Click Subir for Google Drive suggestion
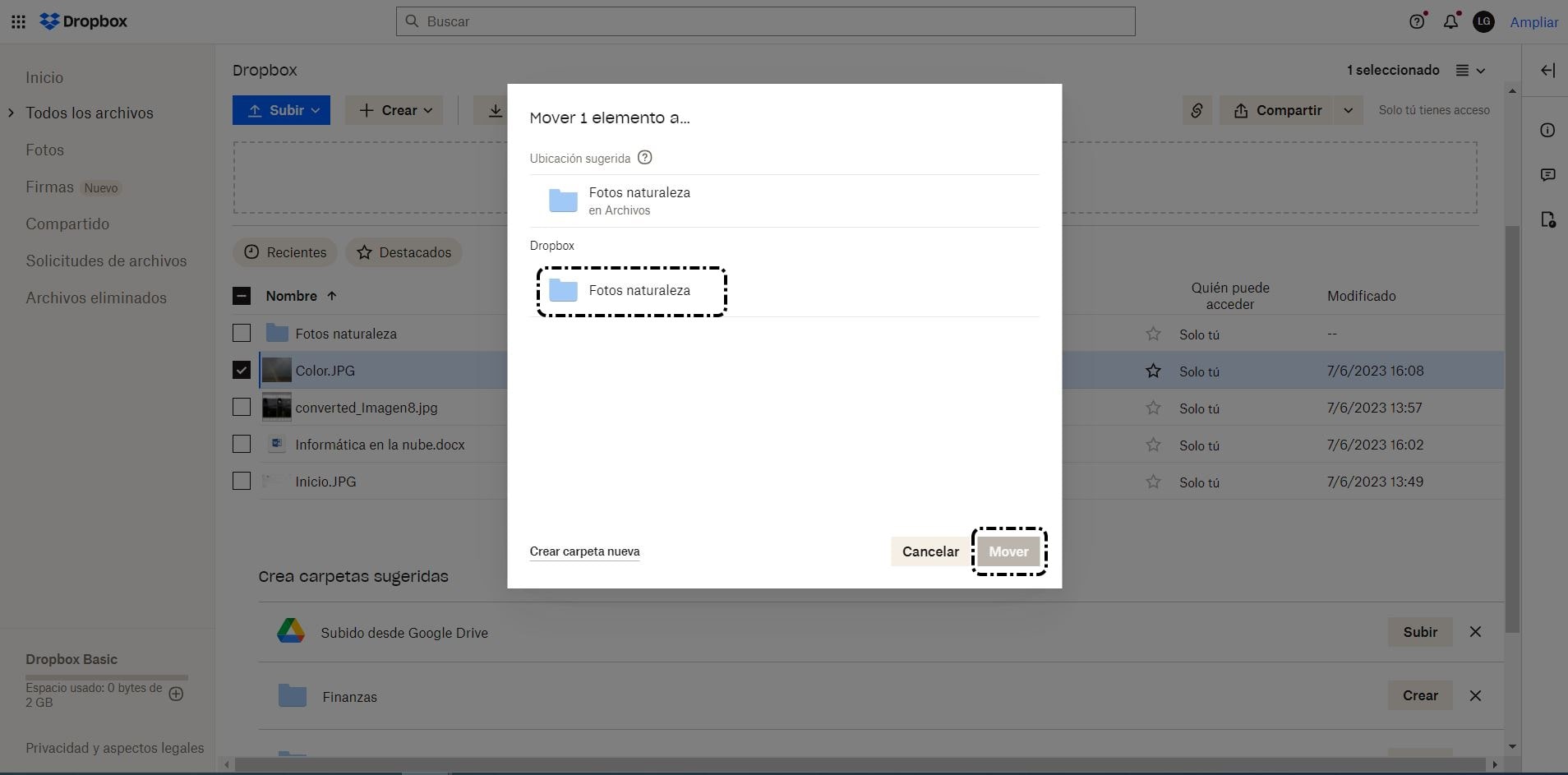The image size is (1568, 775). (1420, 632)
